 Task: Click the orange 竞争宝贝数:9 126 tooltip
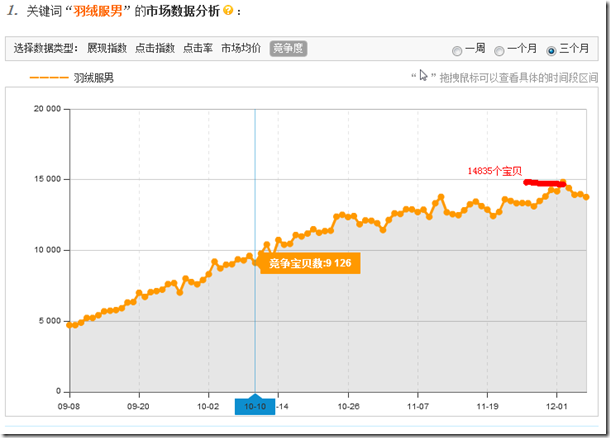click(310, 263)
